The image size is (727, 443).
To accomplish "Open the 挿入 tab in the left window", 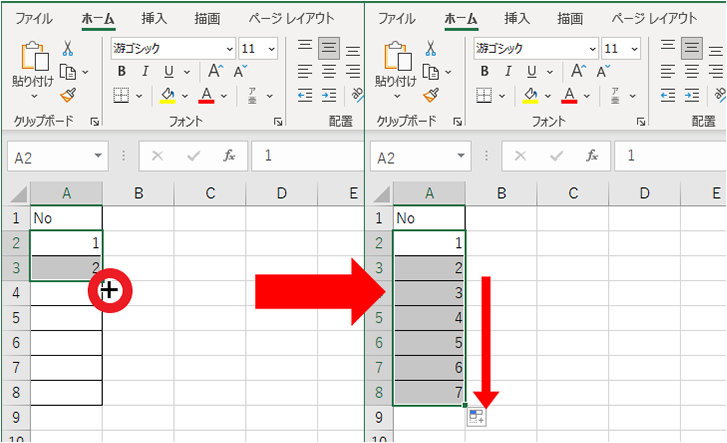I will click(155, 18).
